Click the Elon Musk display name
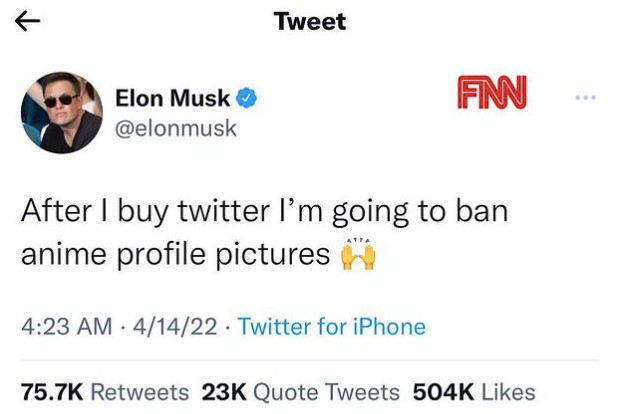620x414 pixels. click(x=173, y=98)
